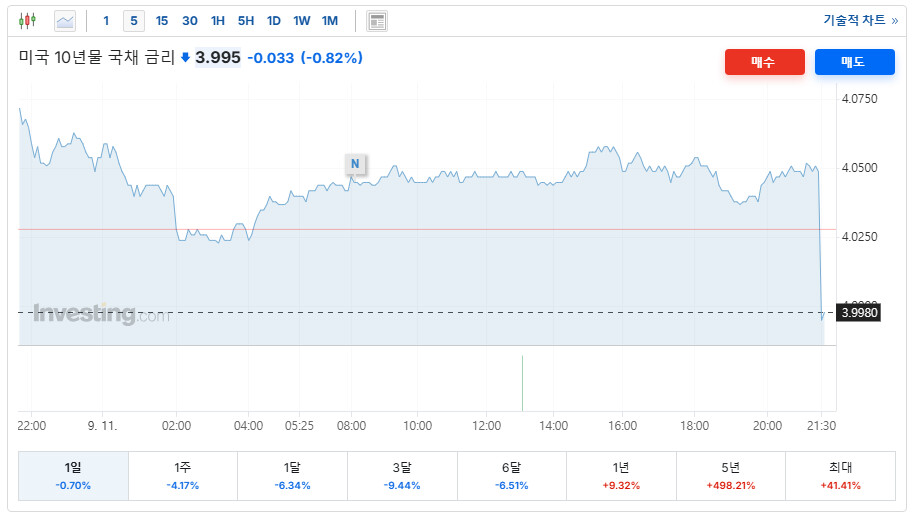The height and width of the screenshot is (519, 913).
Task: Click the red 매수 button
Action: (765, 62)
